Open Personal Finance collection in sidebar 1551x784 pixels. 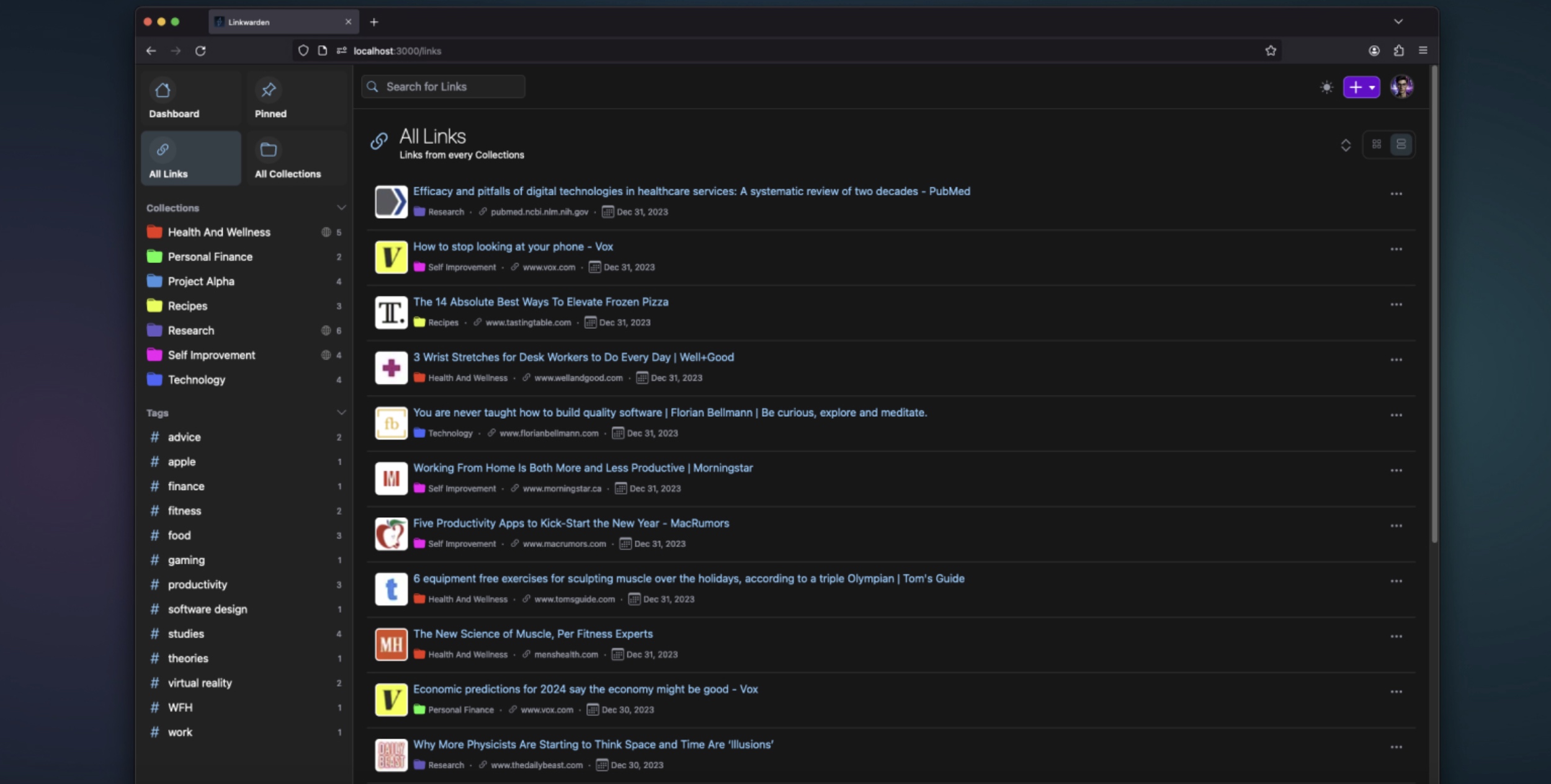[x=244, y=257]
